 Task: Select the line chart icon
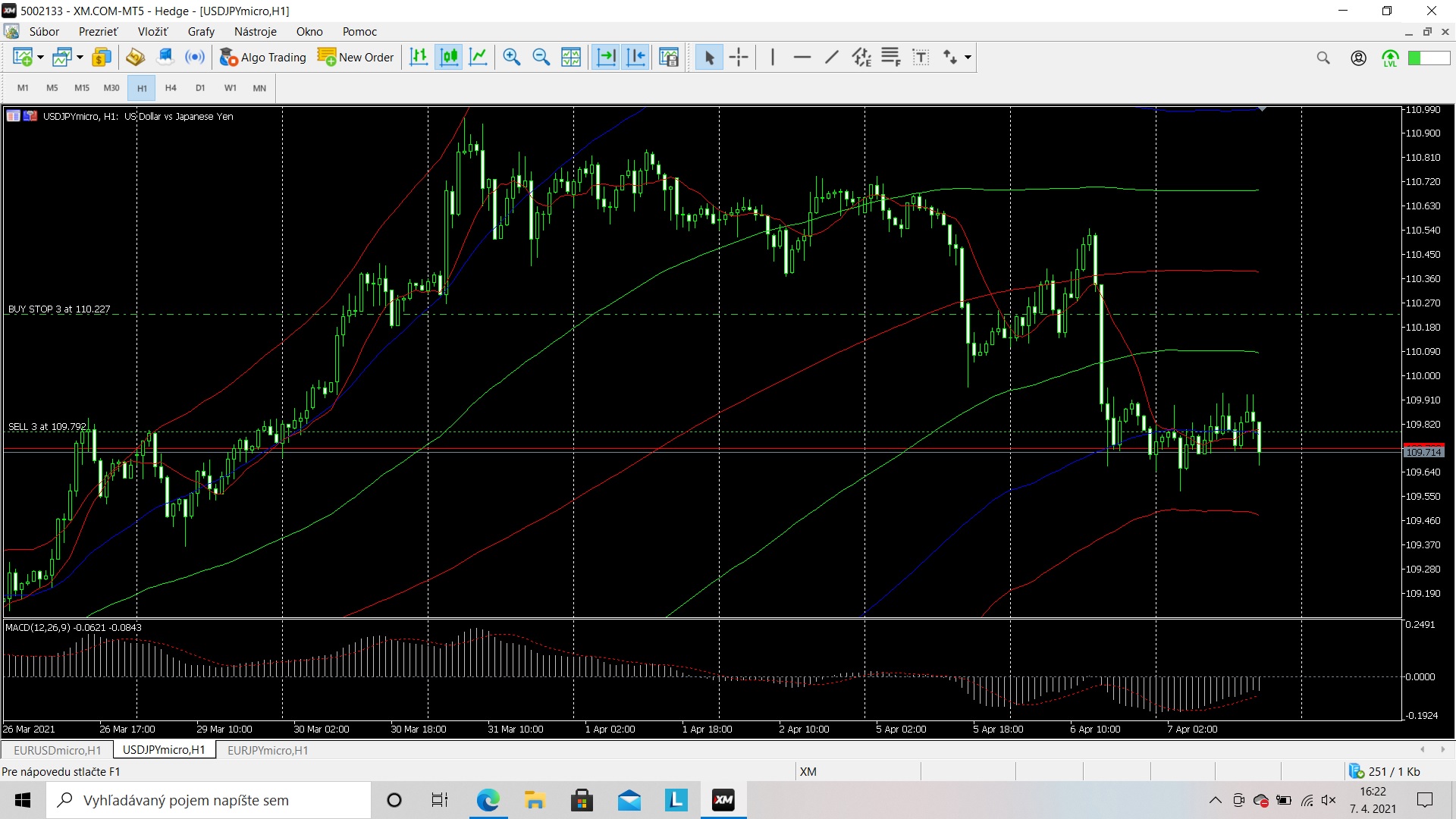pos(479,57)
